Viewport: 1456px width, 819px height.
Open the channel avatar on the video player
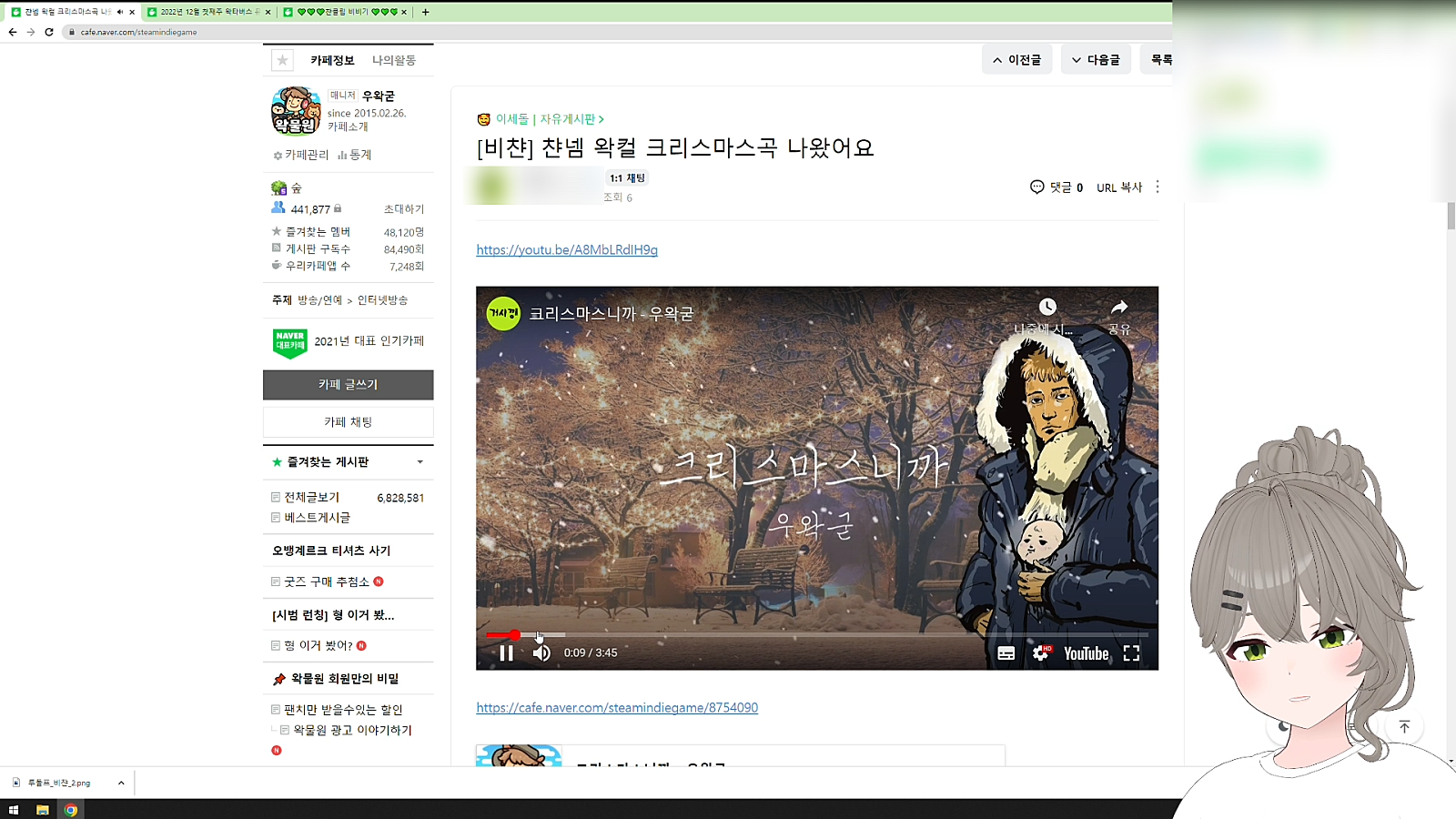click(x=503, y=314)
